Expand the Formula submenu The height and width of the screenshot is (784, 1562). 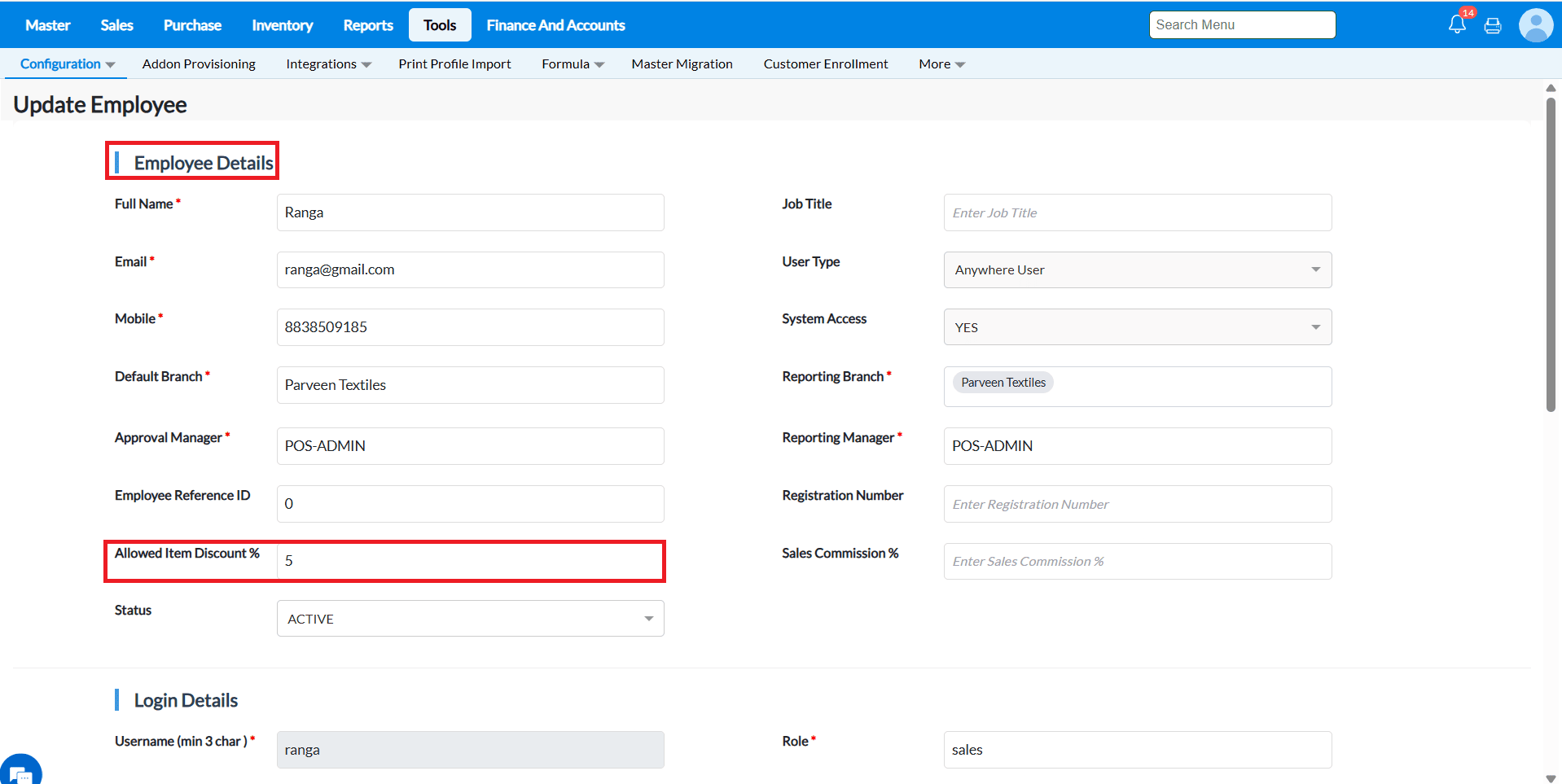(573, 64)
